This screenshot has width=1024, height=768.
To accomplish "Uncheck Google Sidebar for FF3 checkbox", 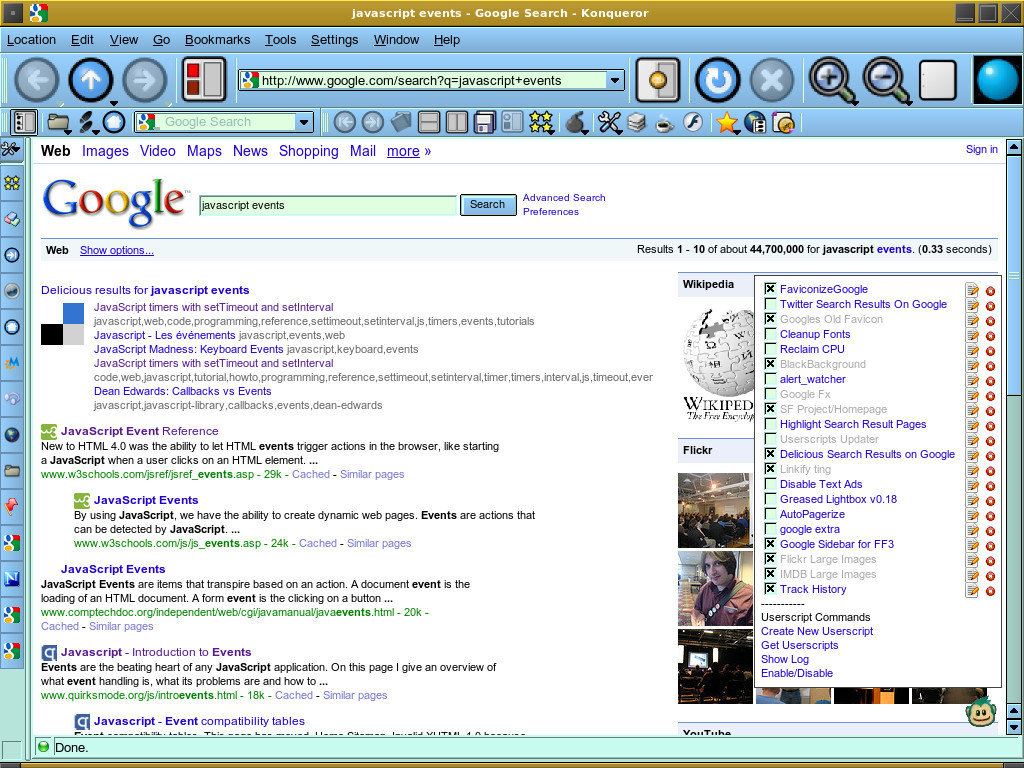I will pos(771,544).
